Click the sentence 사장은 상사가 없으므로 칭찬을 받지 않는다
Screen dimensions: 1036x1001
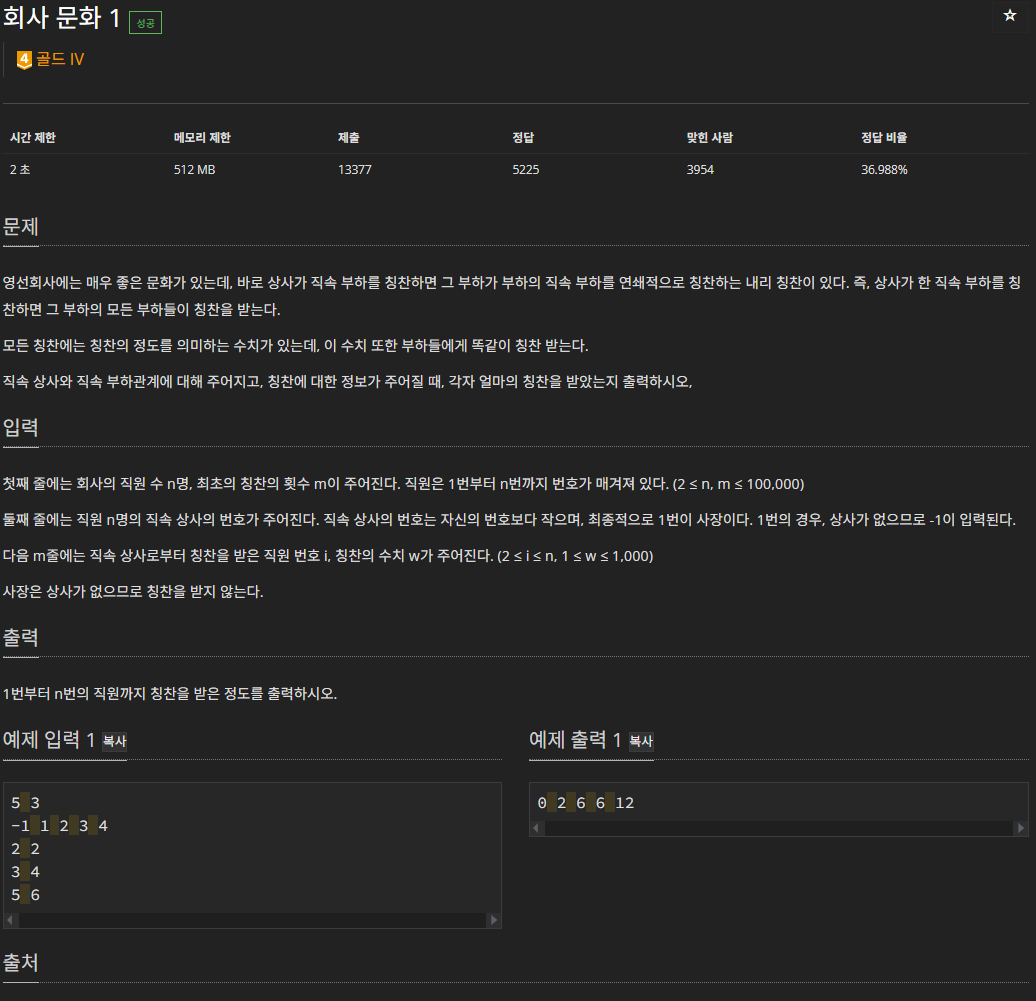click(133, 592)
